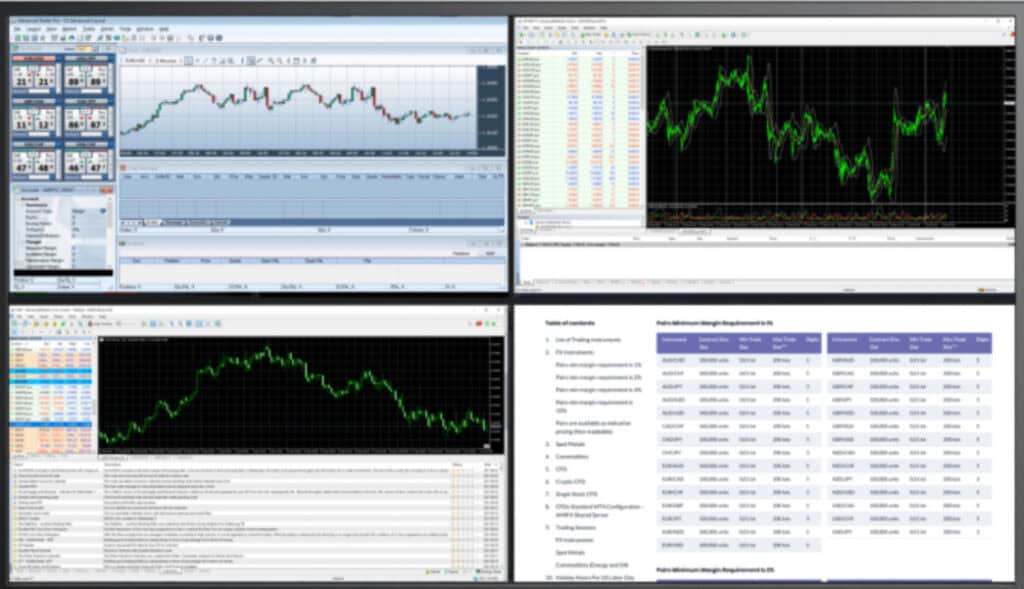
Task: Open Spot Metals link in table of contents
Action: pyautogui.click(x=570, y=444)
